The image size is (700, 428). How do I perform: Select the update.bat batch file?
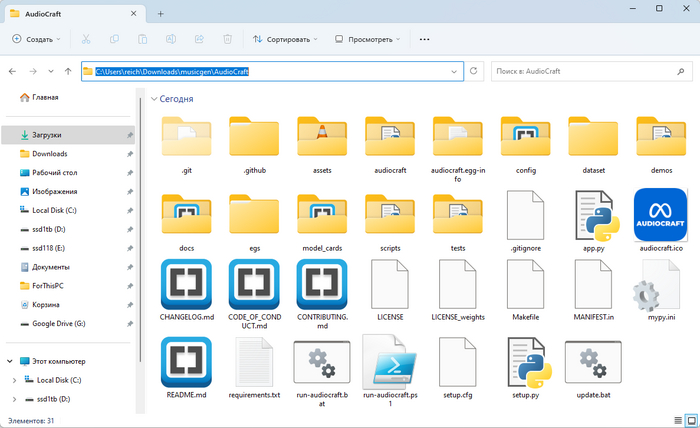pyautogui.click(x=593, y=364)
